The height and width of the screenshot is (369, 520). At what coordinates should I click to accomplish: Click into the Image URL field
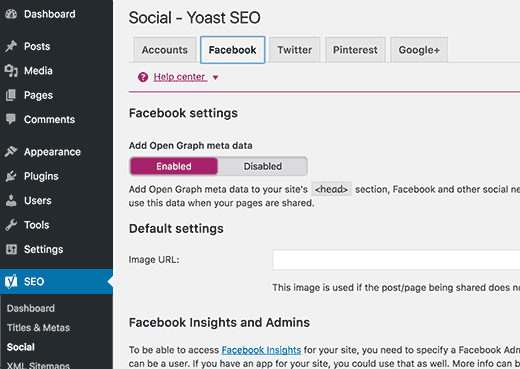pos(396,260)
